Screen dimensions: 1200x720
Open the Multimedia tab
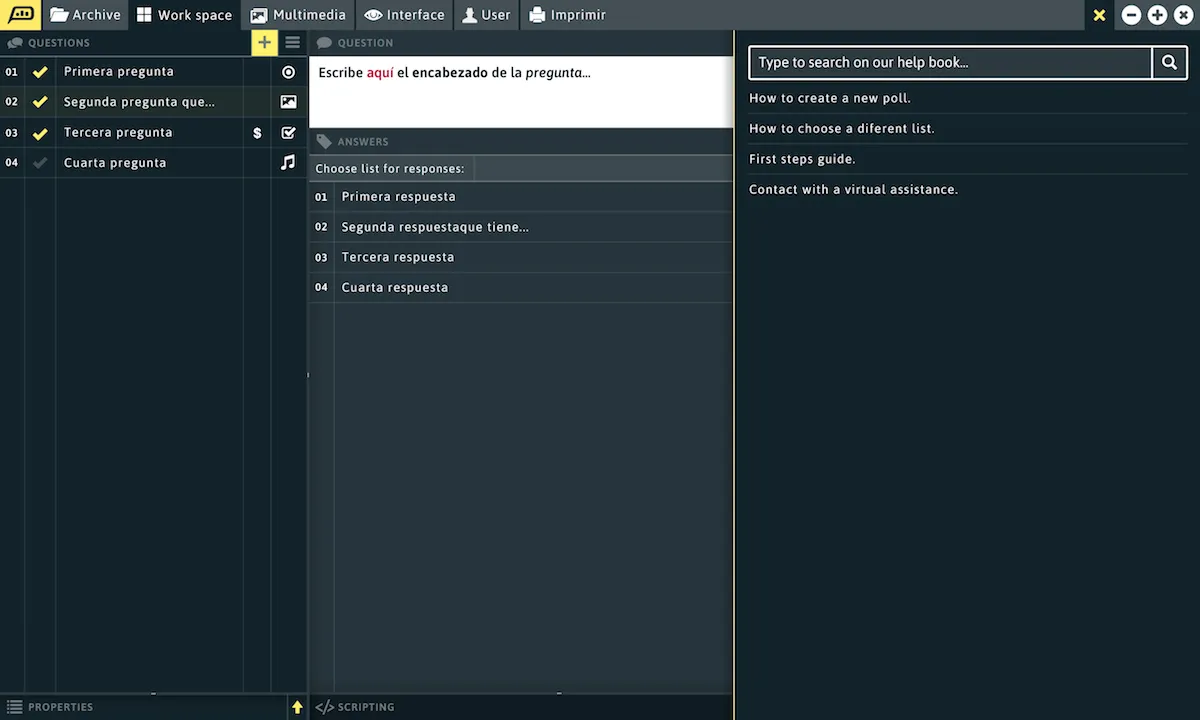pos(298,15)
